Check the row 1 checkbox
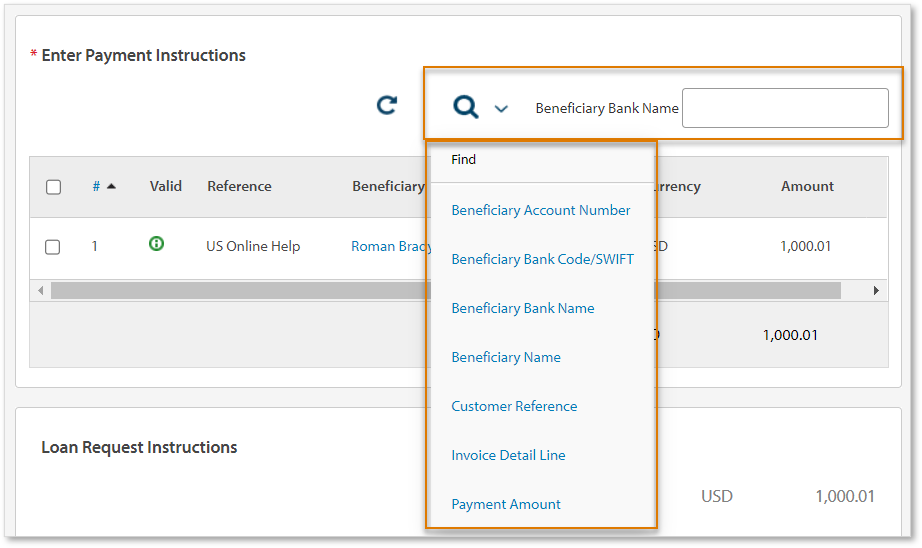Screen dimensions: 922x548 [53, 247]
